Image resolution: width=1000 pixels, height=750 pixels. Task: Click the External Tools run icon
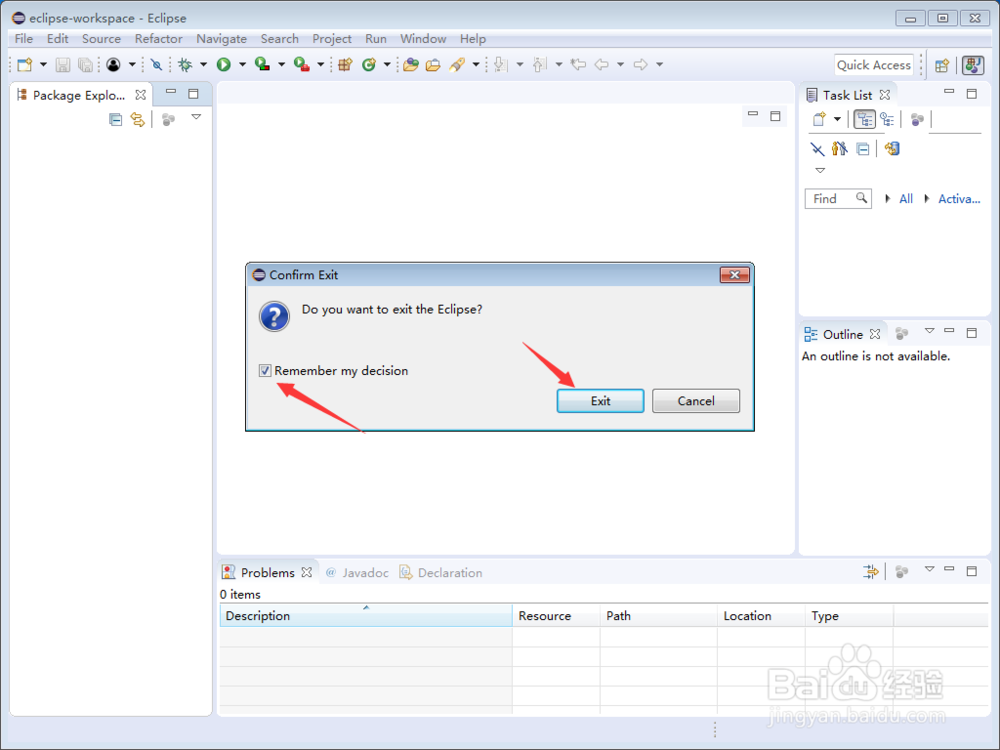click(x=302, y=64)
